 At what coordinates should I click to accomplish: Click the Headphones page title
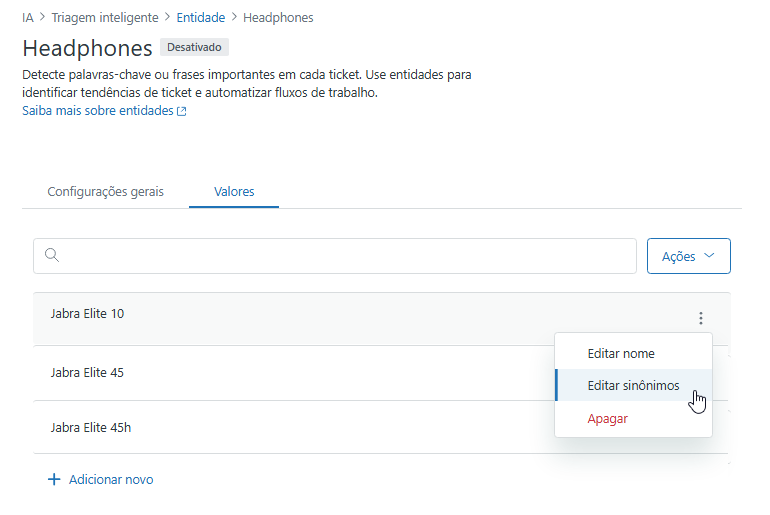[x=87, y=48]
